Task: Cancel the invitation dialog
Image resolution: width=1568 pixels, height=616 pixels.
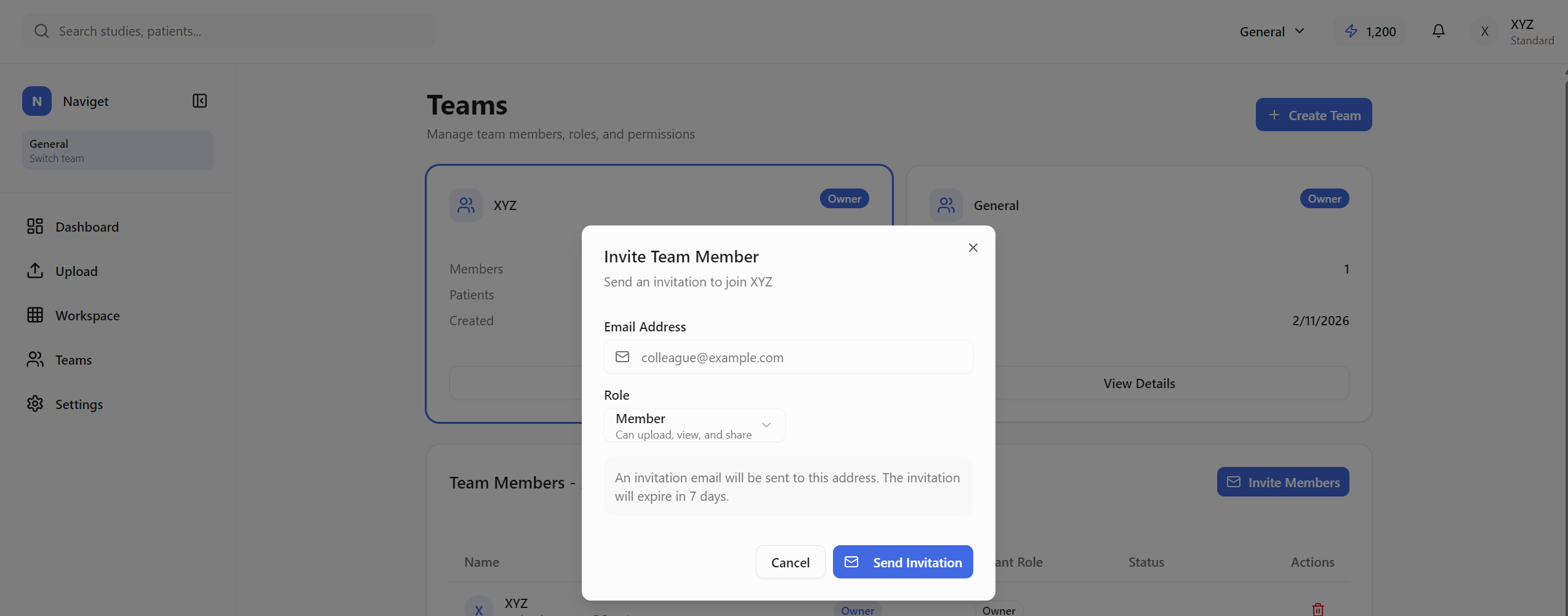Action: point(790,562)
